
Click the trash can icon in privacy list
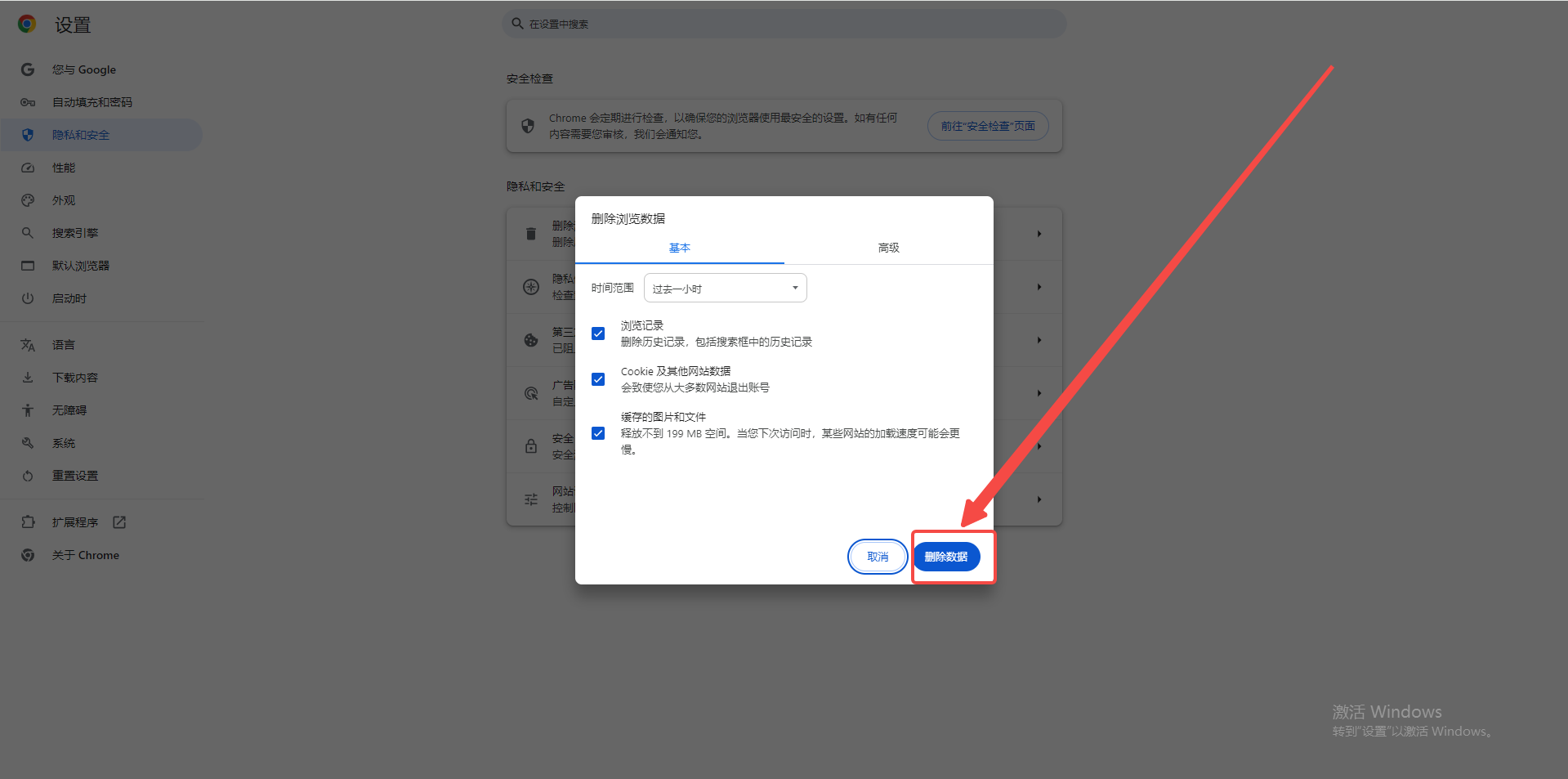(x=531, y=234)
